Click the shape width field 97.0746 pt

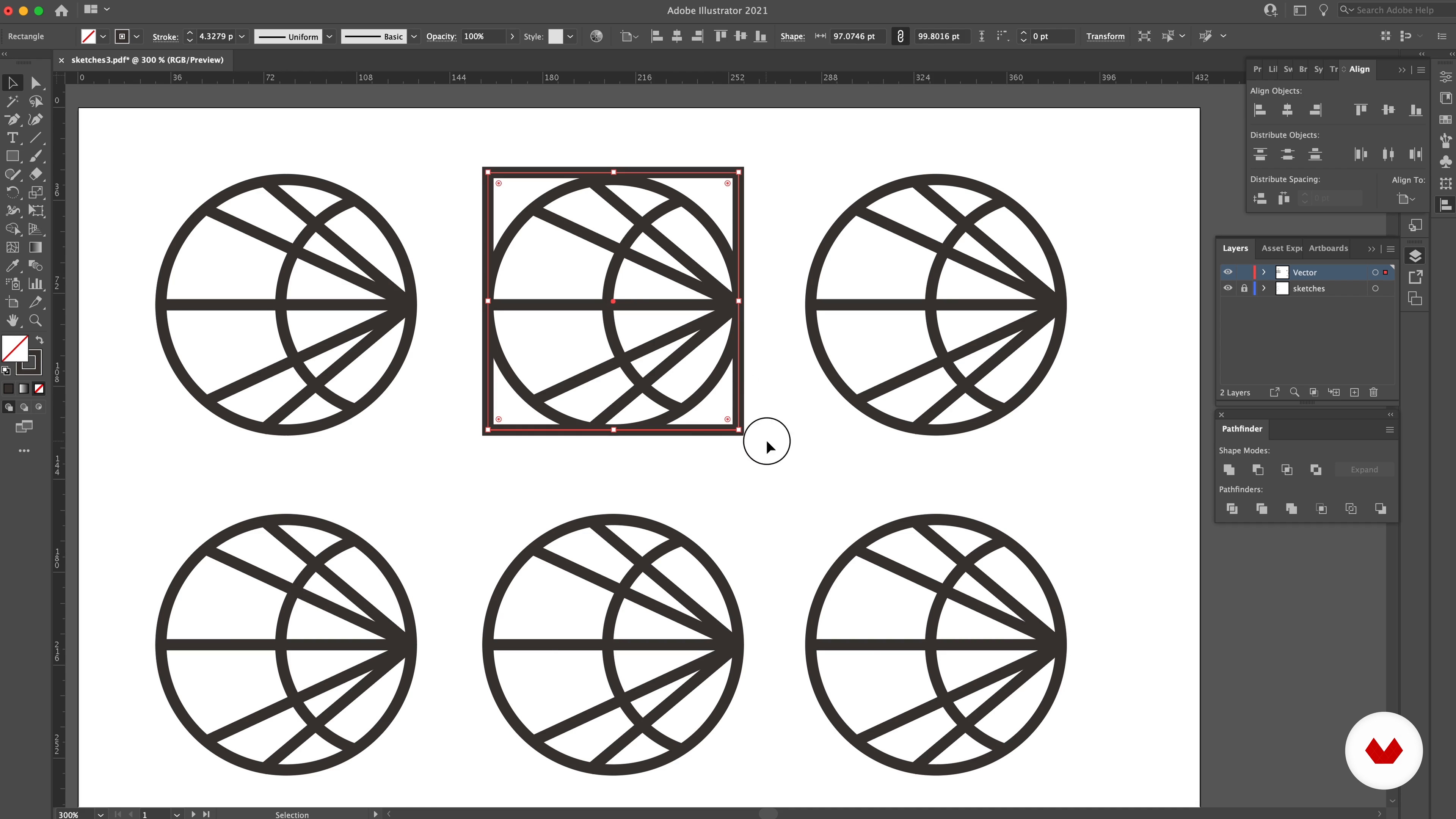[857, 36]
